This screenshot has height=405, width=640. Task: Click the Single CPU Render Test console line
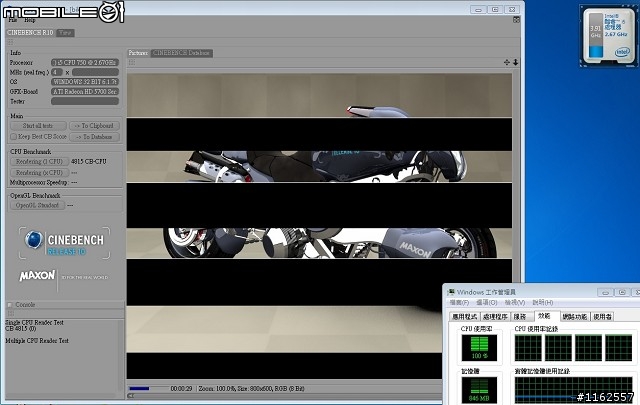coord(34,323)
